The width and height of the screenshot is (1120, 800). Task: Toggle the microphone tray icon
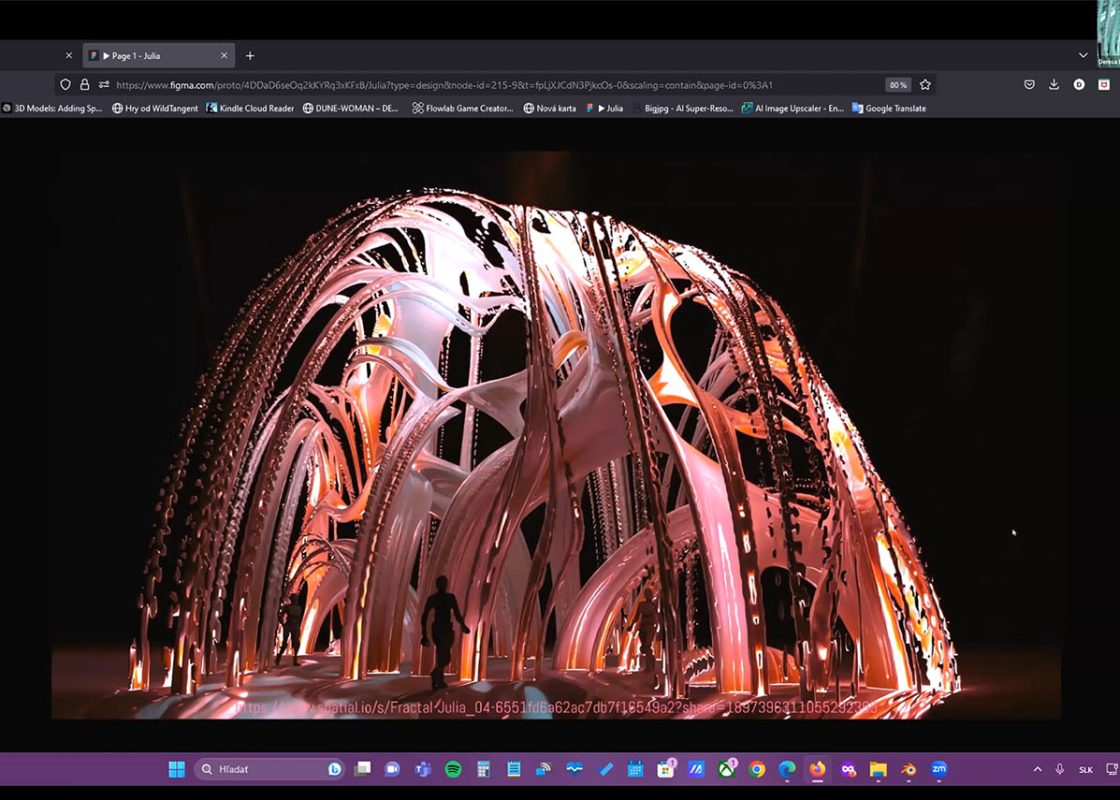point(1060,769)
